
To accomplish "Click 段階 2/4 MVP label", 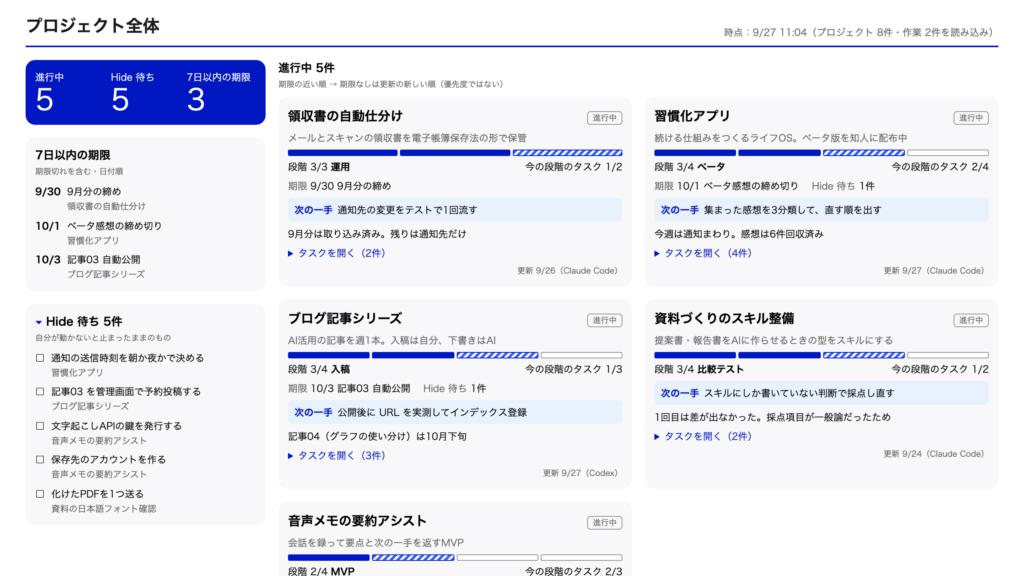I will coord(321,571).
